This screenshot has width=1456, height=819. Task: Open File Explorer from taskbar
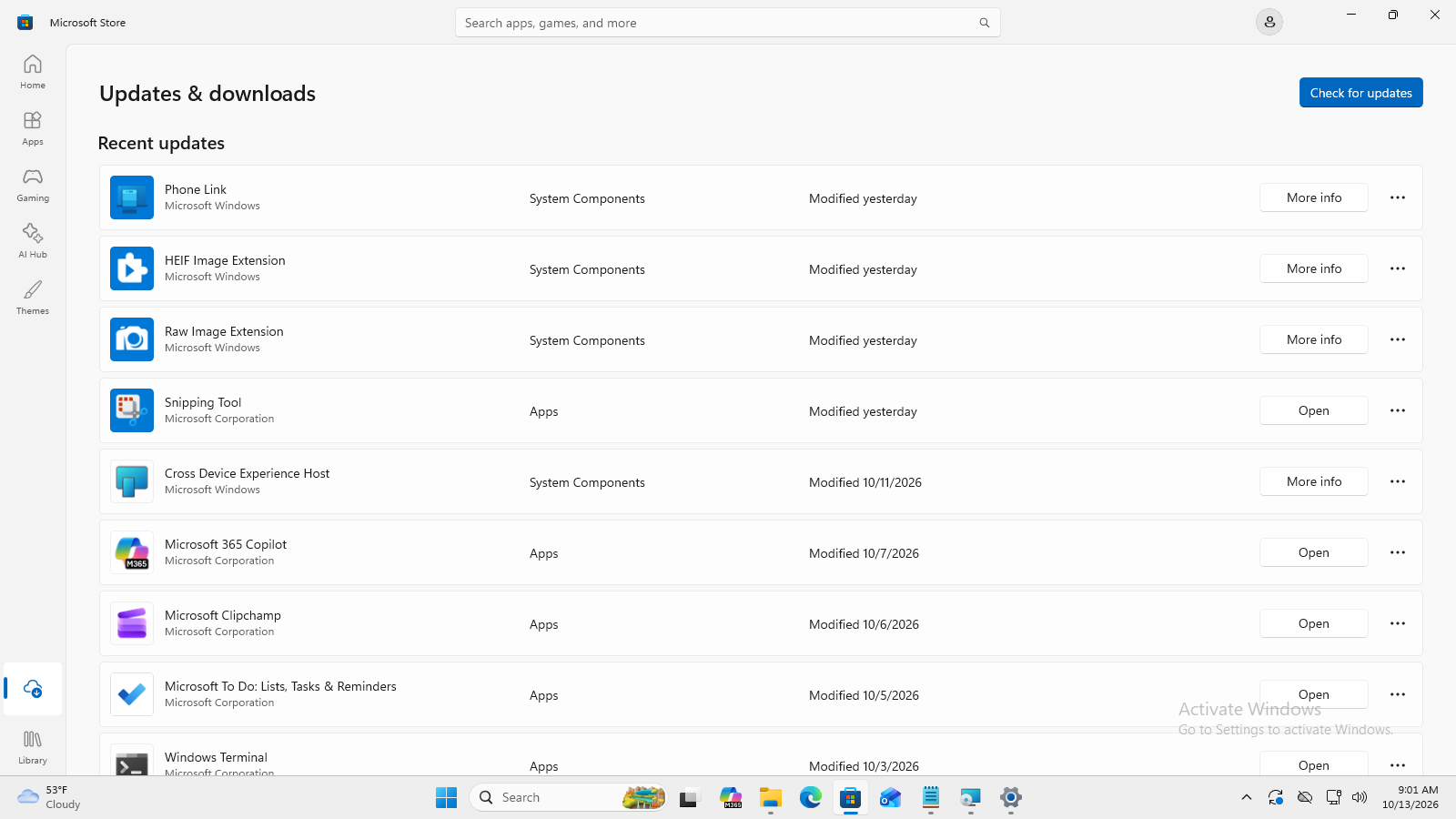pyautogui.click(x=771, y=797)
